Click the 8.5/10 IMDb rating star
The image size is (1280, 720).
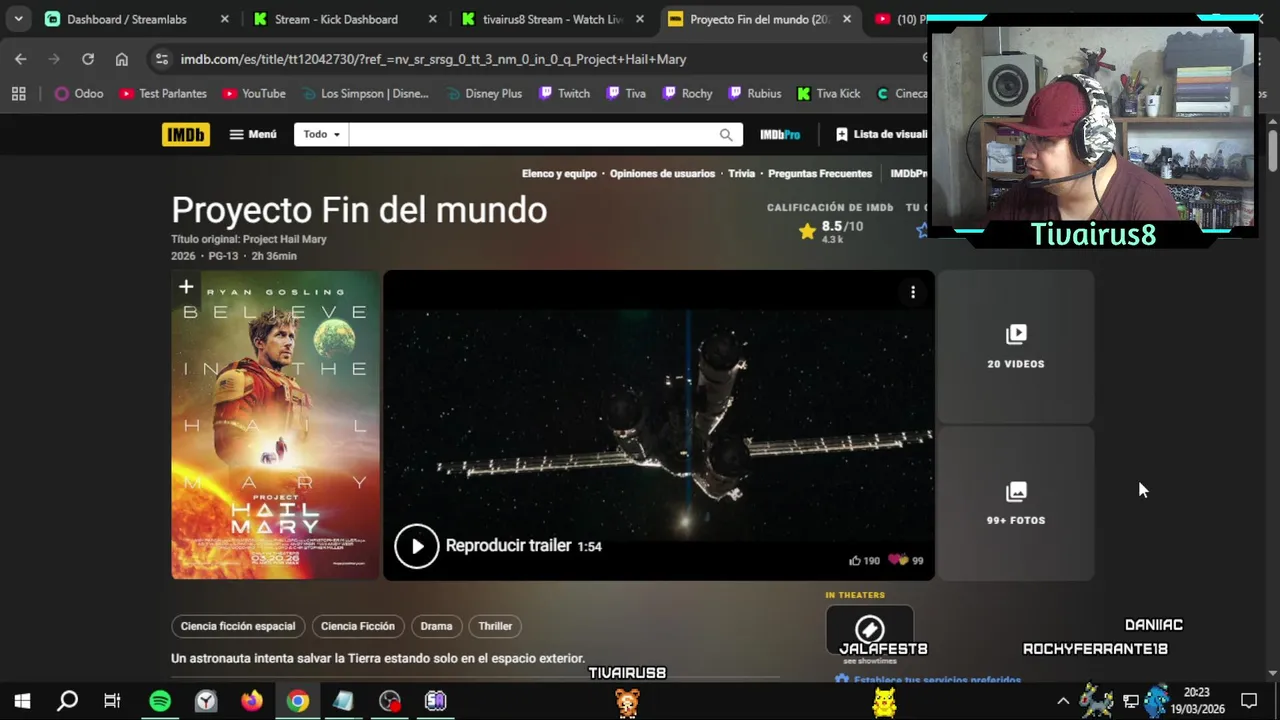(807, 232)
